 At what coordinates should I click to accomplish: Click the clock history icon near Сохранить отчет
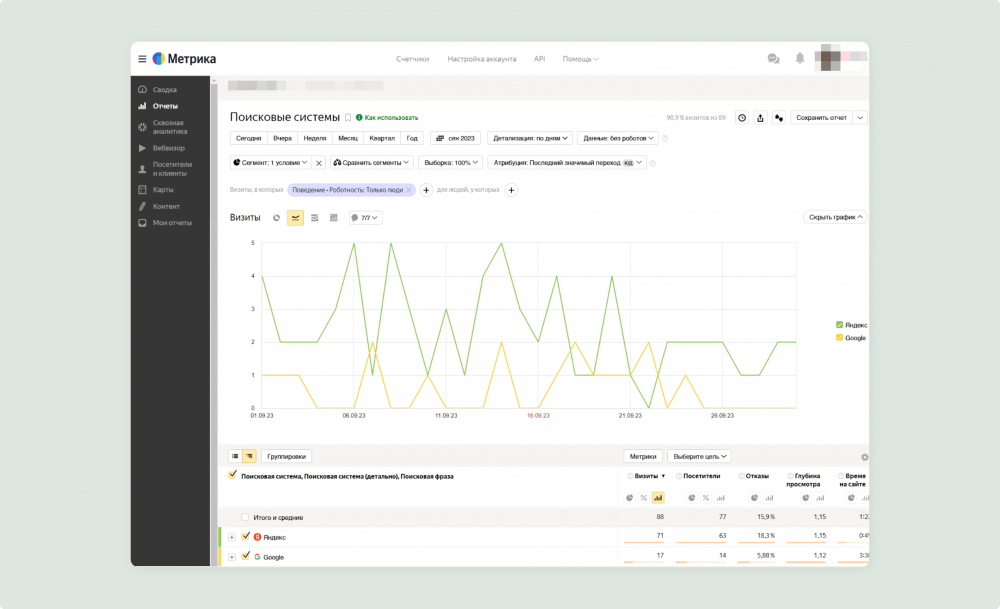pos(742,118)
